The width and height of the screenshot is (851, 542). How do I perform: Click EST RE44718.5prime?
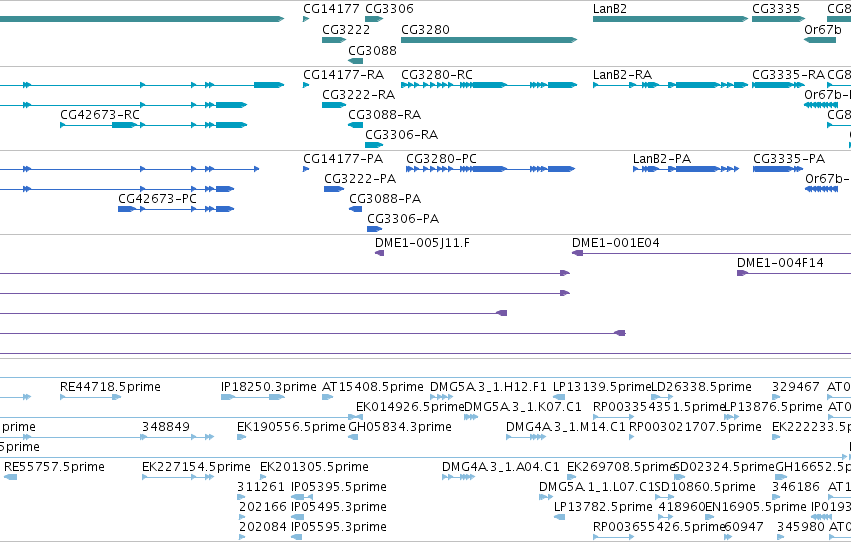91,397
